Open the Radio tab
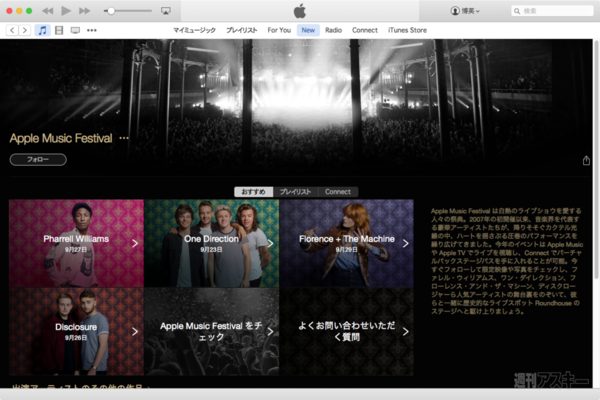Screen dimensions: 600x400 tap(333, 30)
